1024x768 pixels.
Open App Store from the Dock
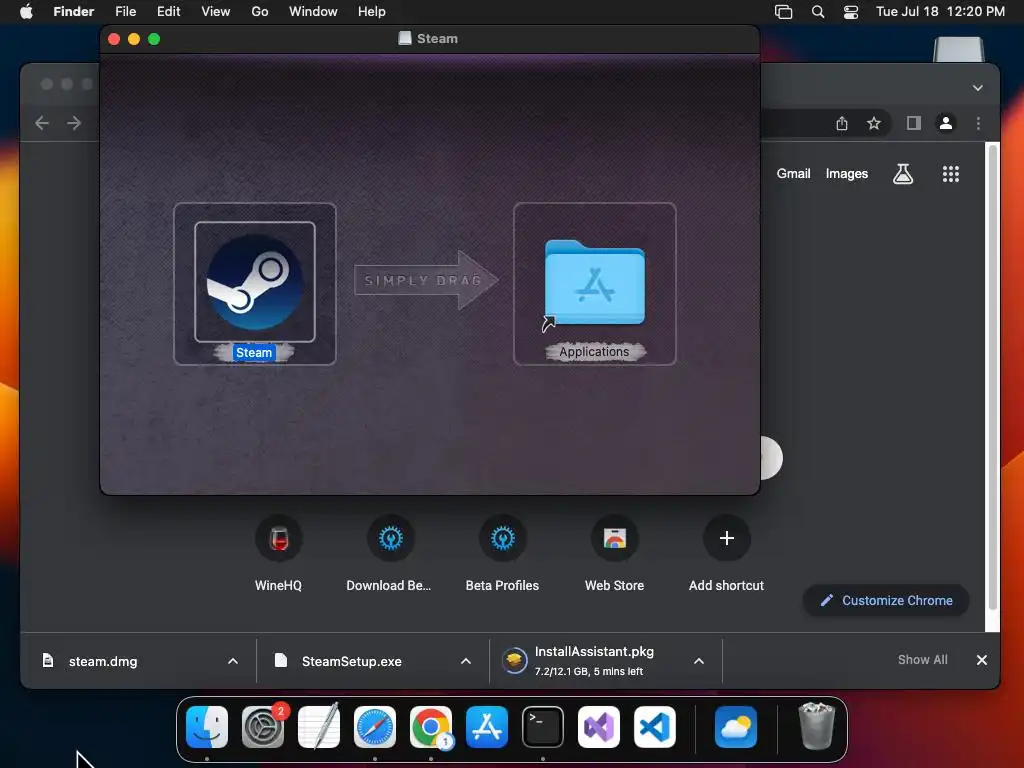click(x=487, y=727)
